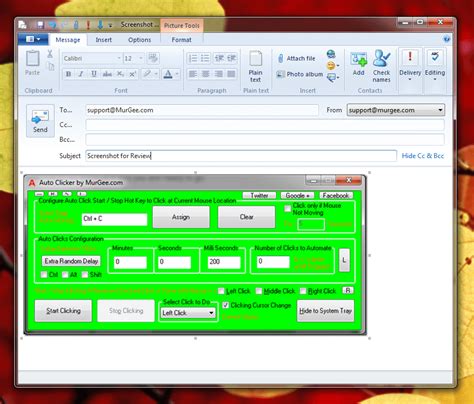Switch to the Options ribbon tab
The image size is (474, 404).
click(x=140, y=40)
